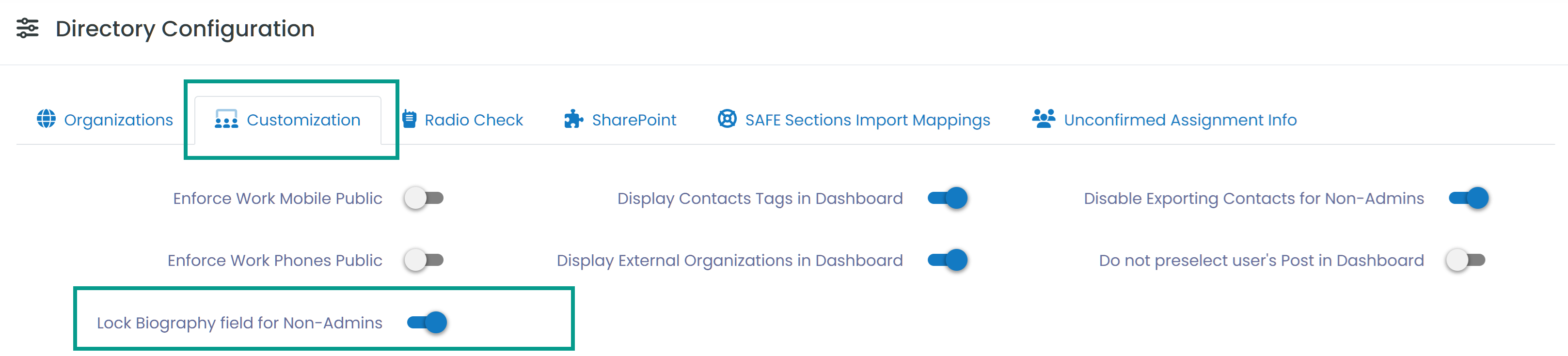1568x356 pixels.
Task: Click the globe icon beside Organizations
Action: 46,119
